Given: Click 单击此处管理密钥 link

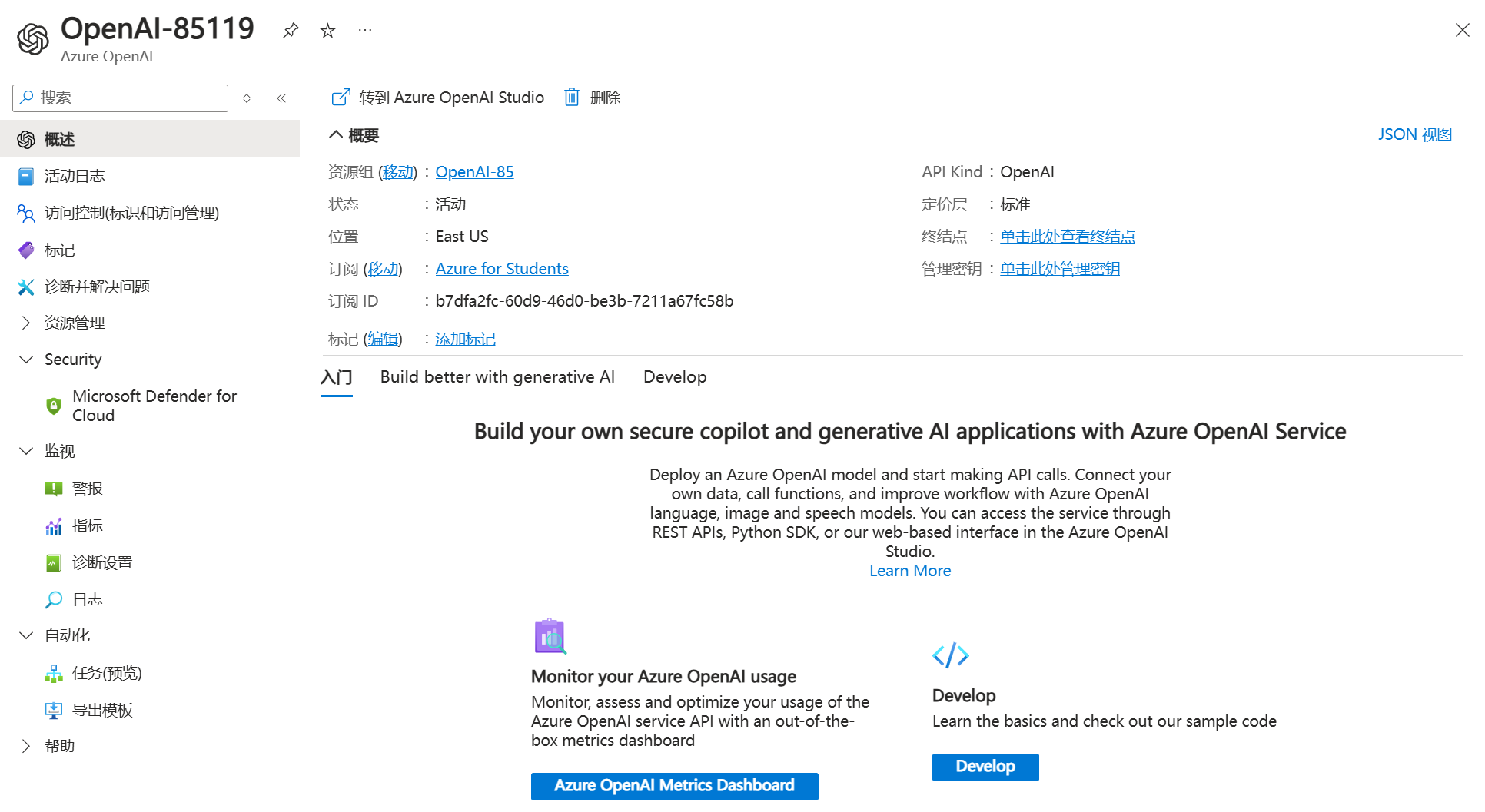Looking at the screenshot, I should [x=1059, y=269].
